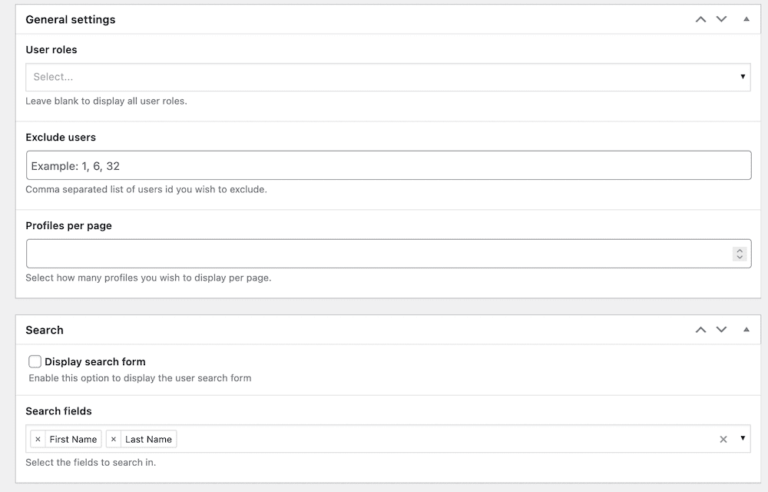This screenshot has height=492, width=768.
Task: Move Search panel down
Action: [721, 330]
